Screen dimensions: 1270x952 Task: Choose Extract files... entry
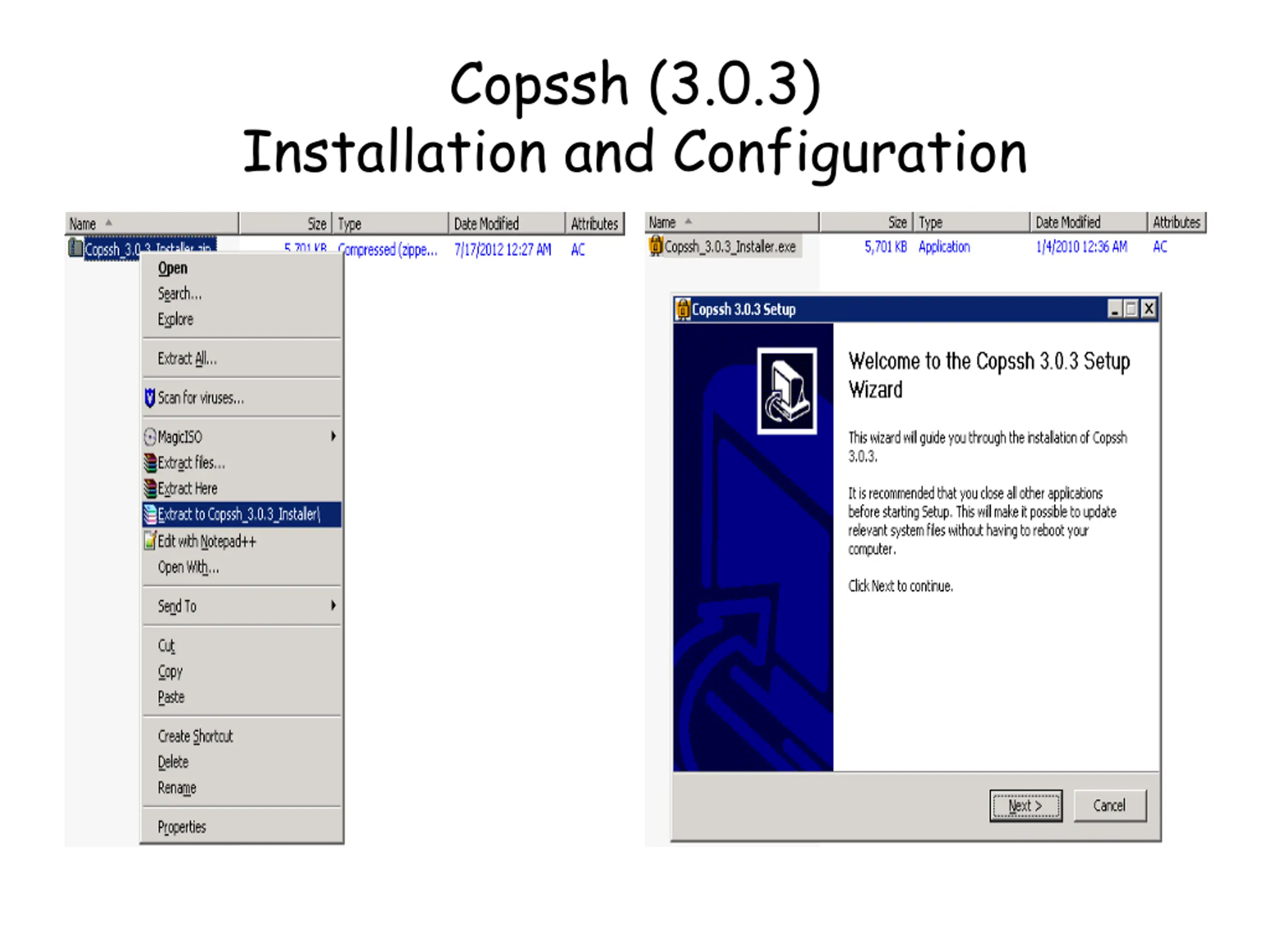click(x=241, y=463)
